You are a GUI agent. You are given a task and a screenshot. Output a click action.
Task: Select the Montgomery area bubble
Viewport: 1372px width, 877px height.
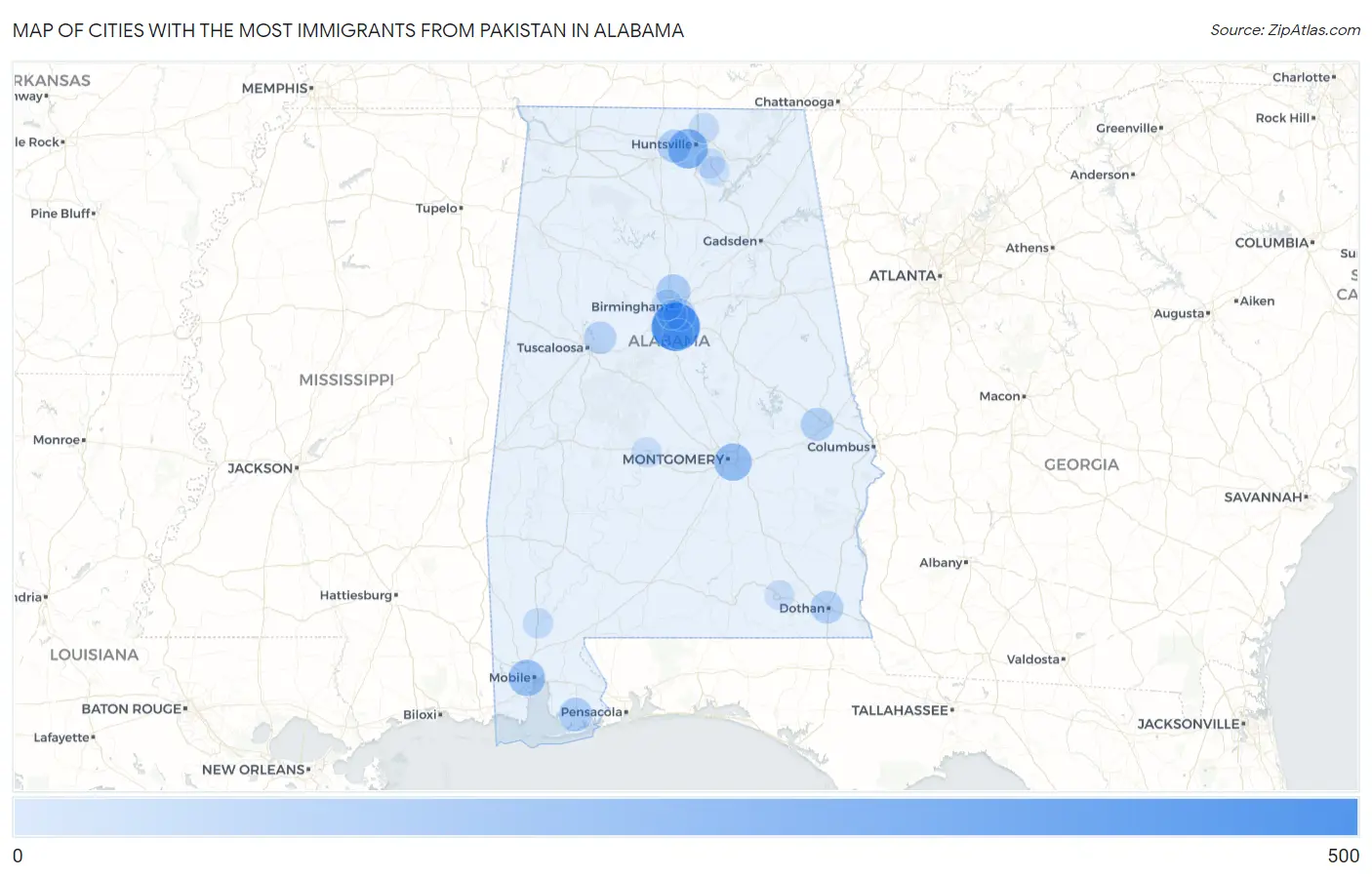pos(733,461)
